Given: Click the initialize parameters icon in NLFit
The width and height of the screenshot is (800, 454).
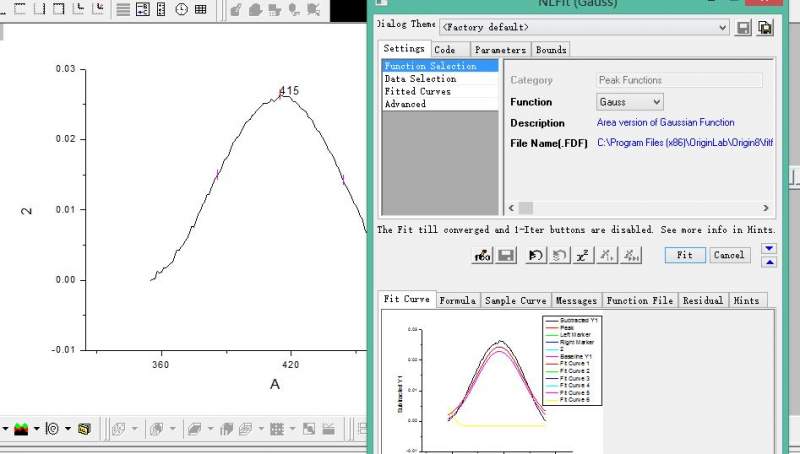Looking at the screenshot, I should (535, 256).
